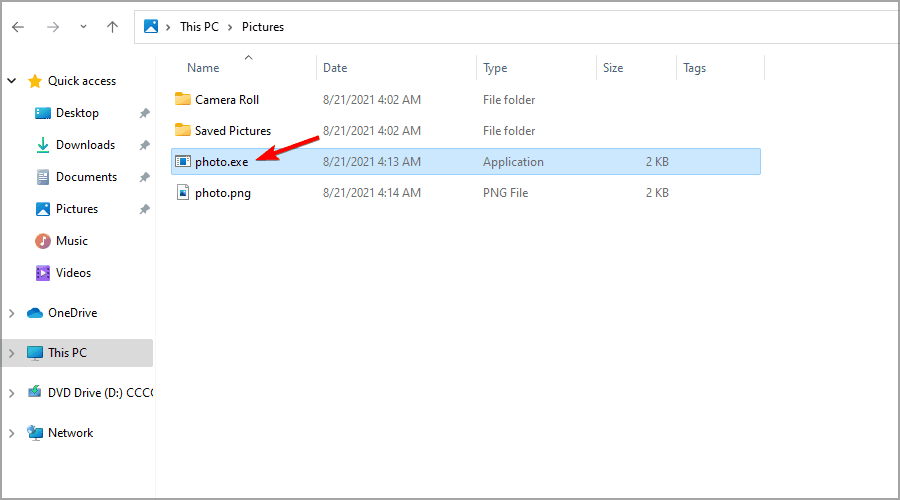Open the chevron between This PC and Pictures
900x500 pixels.
pyautogui.click(x=230, y=27)
